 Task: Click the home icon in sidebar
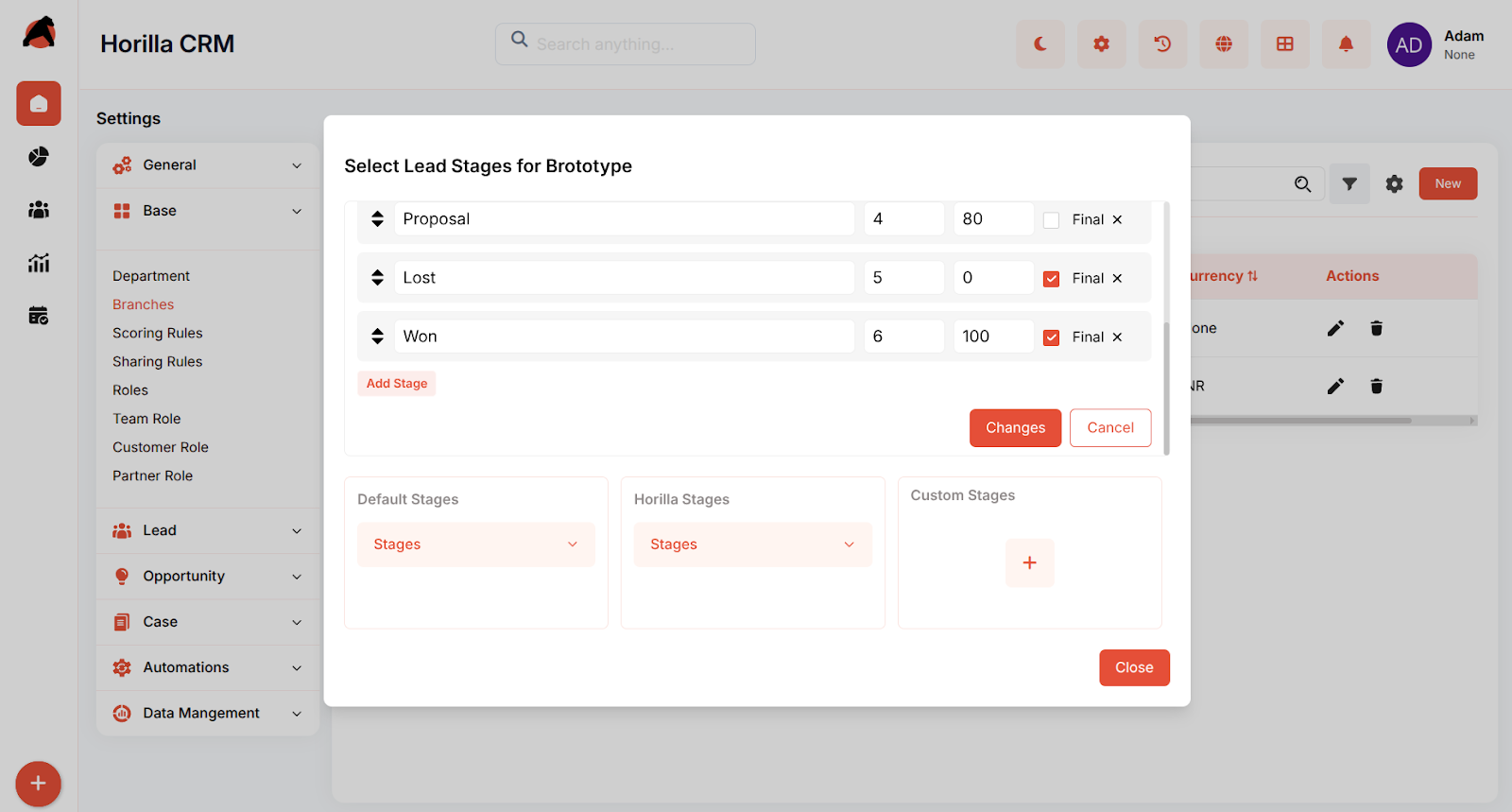39,104
